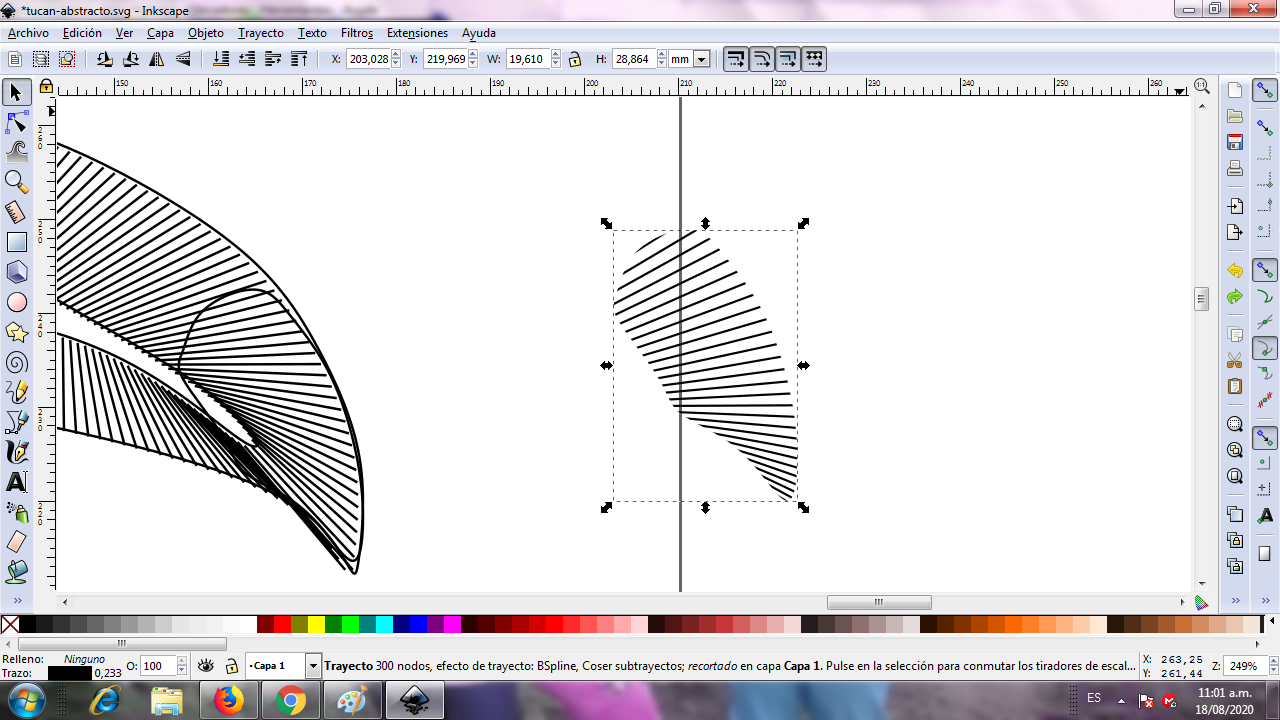The height and width of the screenshot is (720, 1280).
Task: Select the Zoom magnifier tool
Action: (x=16, y=182)
